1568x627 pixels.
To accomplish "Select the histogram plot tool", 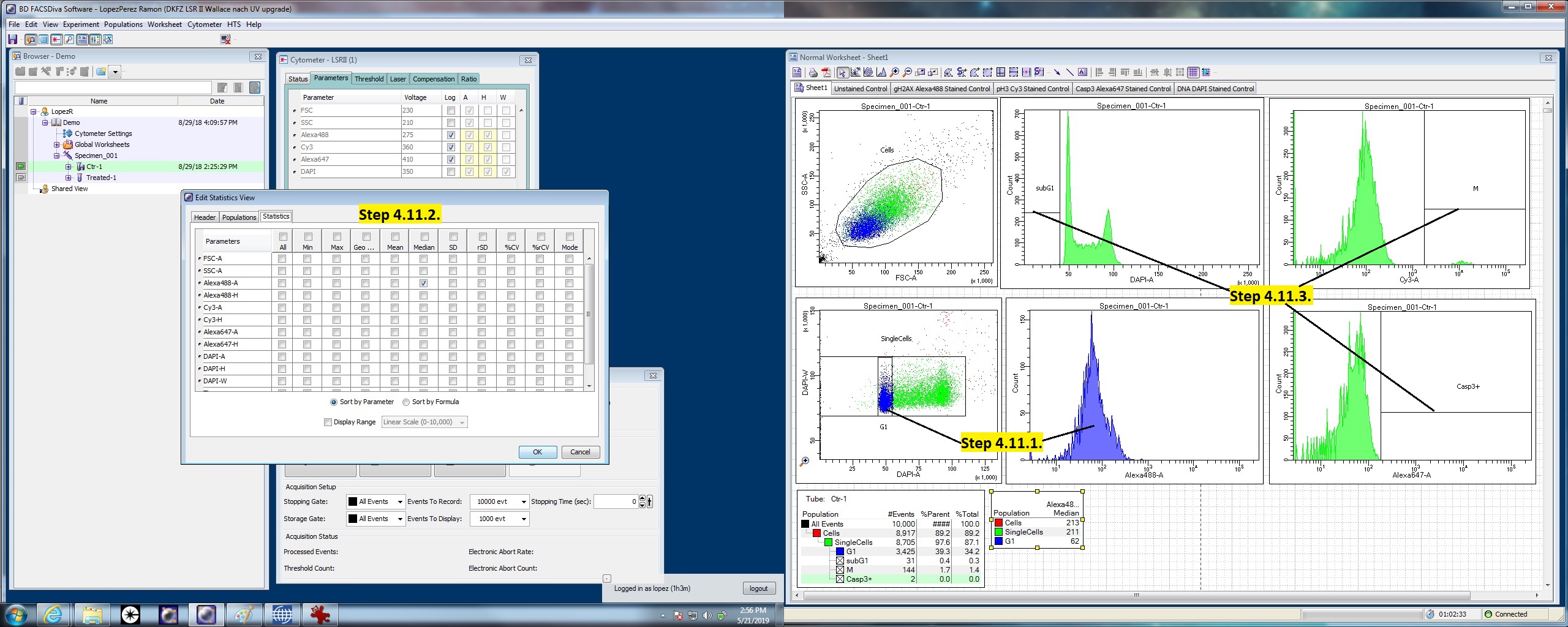I will click(881, 72).
